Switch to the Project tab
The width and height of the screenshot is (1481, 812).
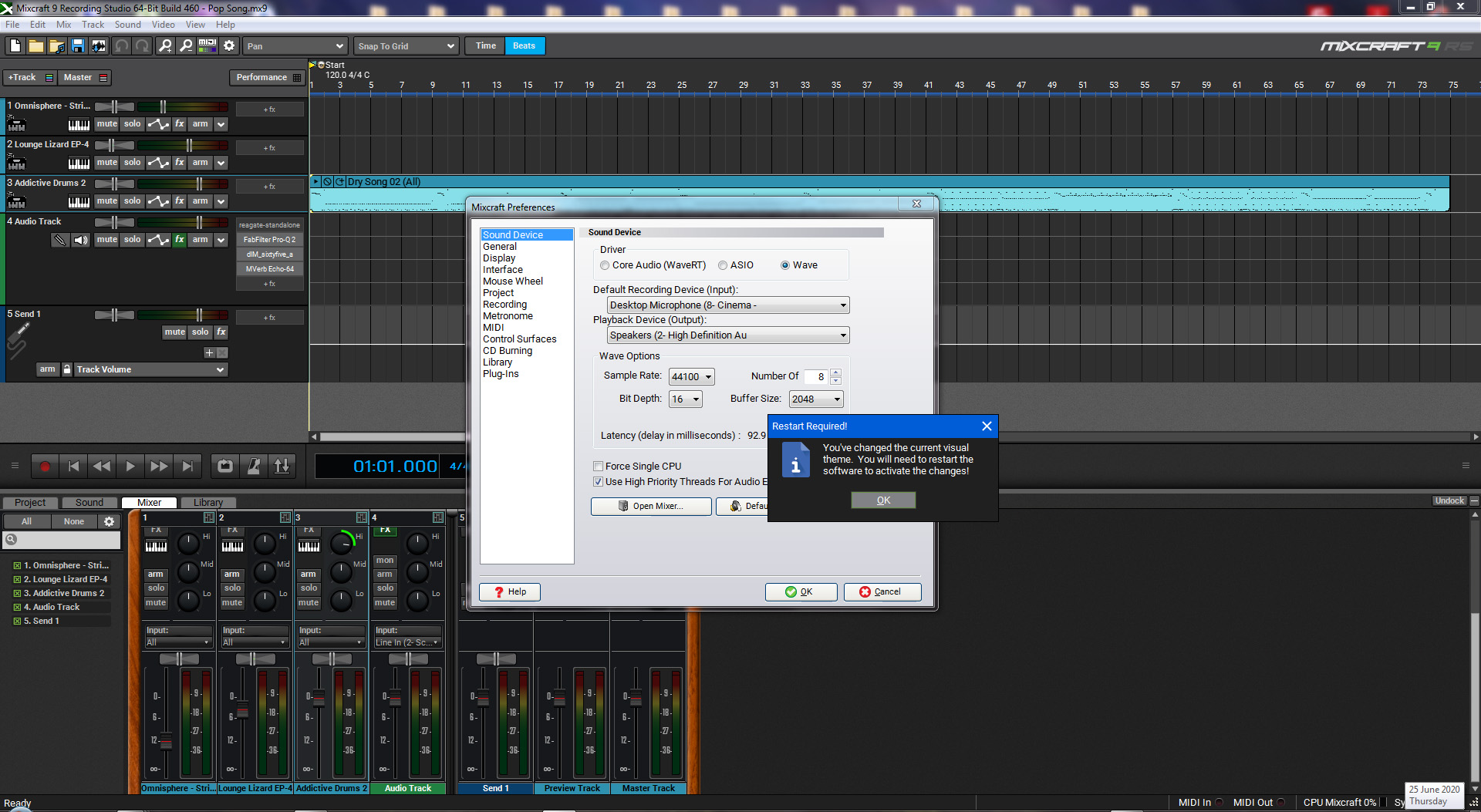(30, 503)
